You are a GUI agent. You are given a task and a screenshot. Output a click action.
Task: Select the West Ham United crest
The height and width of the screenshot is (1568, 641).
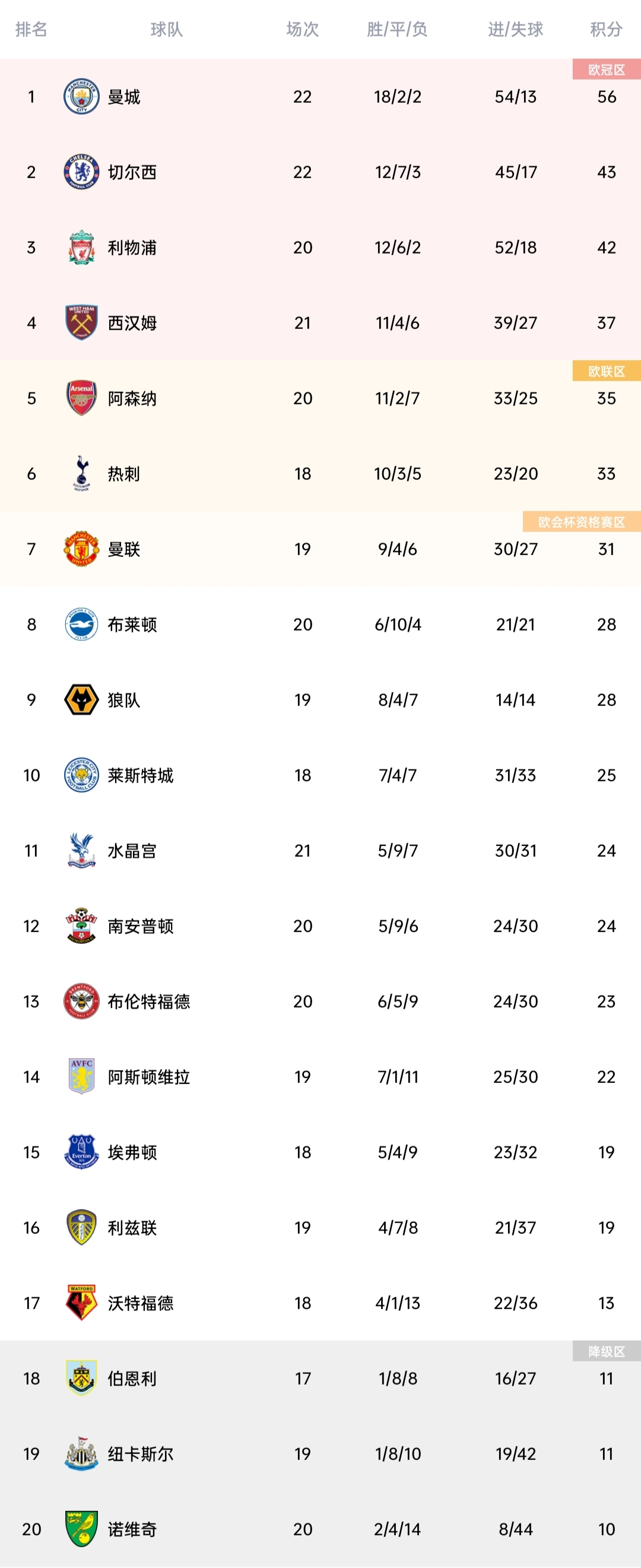coord(81,323)
